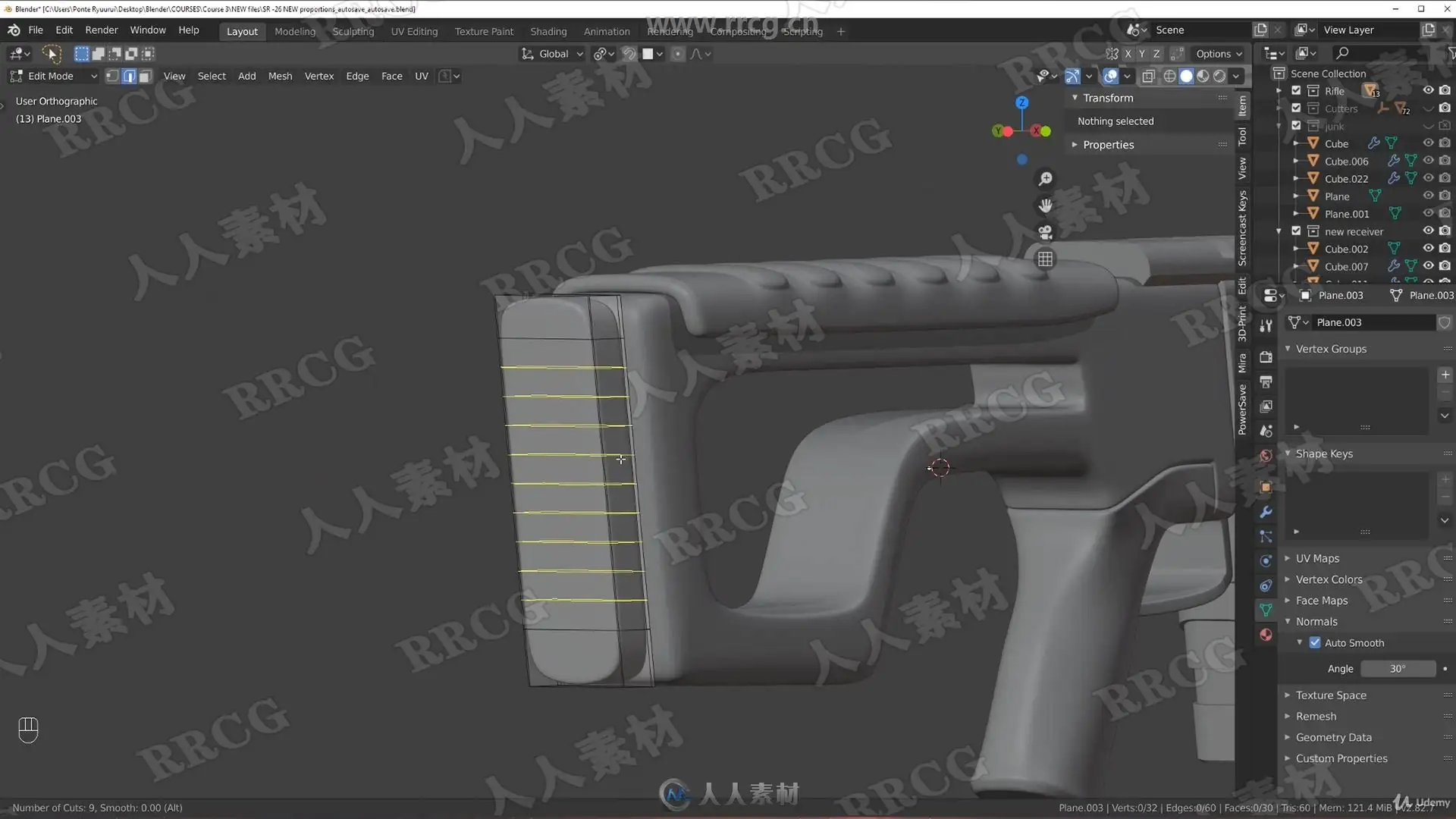Hide Cube.006 with eye icon
The width and height of the screenshot is (1456, 819).
[1428, 161]
